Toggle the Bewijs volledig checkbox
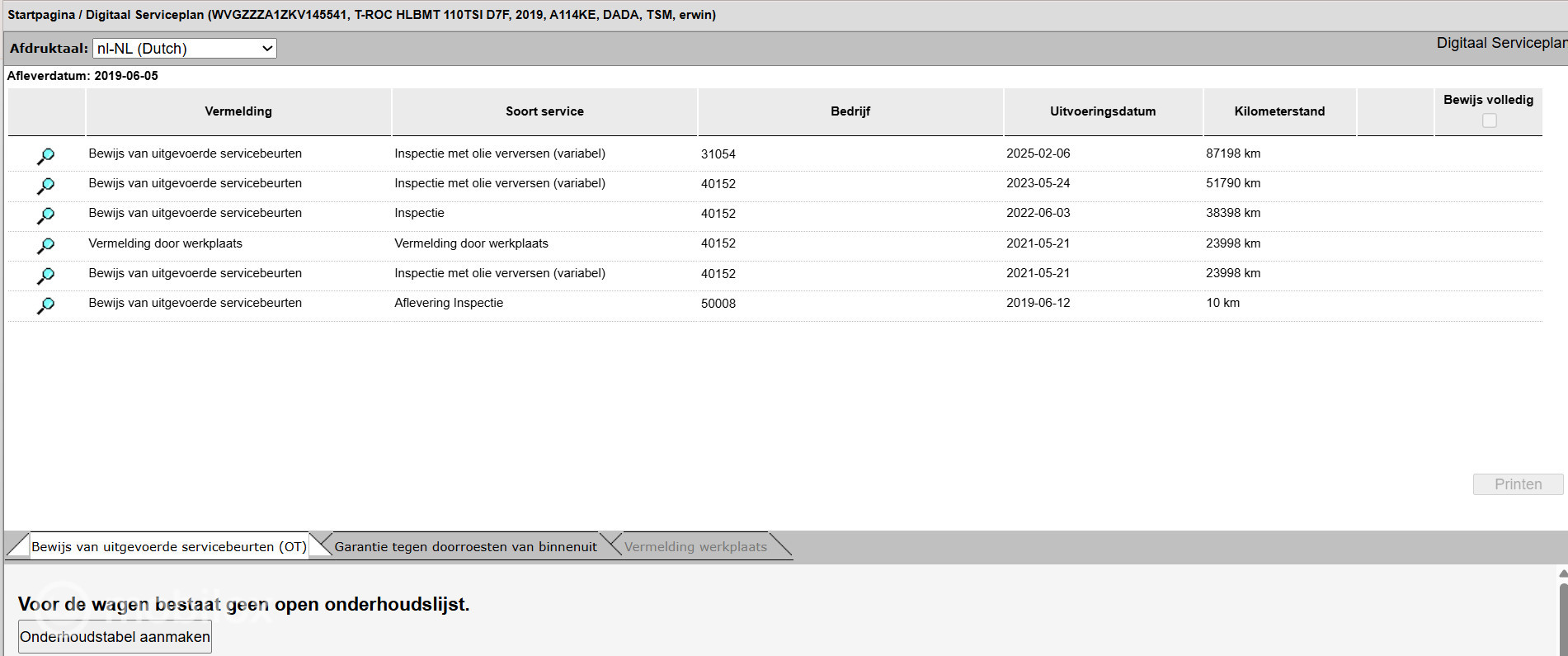 click(x=1489, y=120)
